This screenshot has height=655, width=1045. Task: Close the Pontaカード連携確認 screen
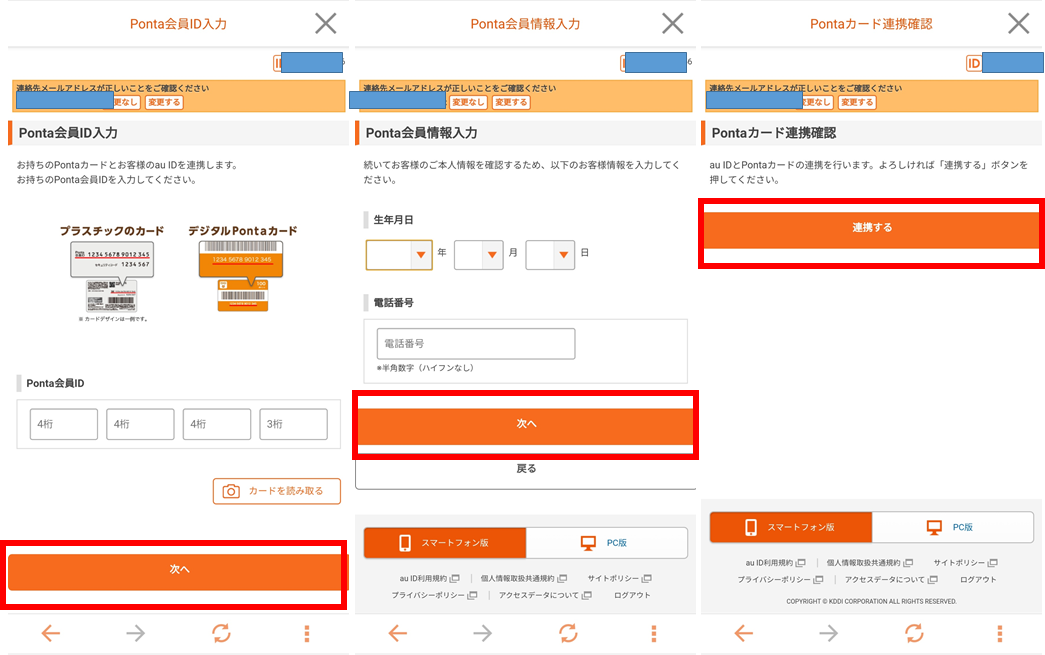(1018, 24)
